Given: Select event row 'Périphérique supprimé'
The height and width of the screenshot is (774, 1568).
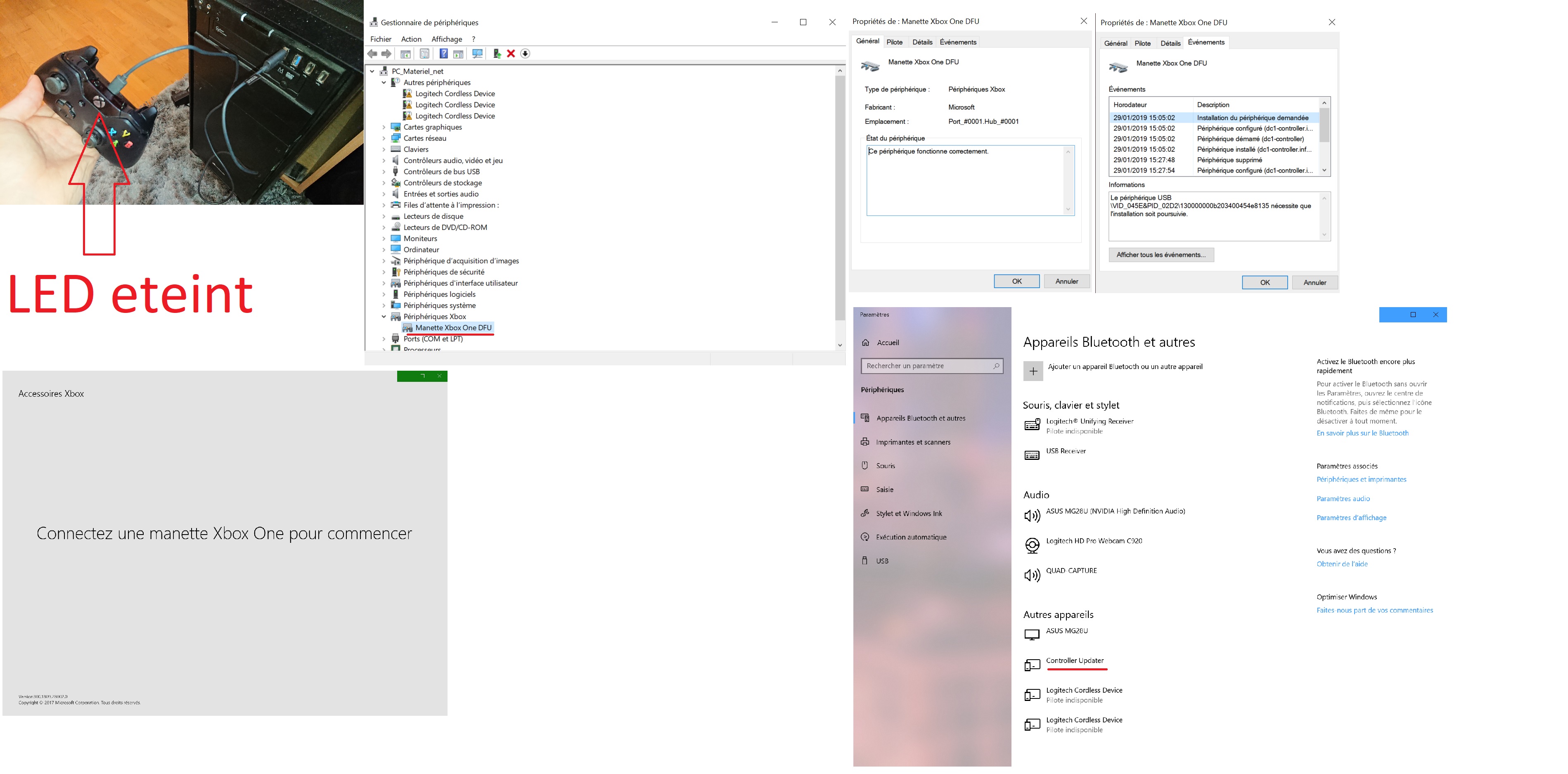Looking at the screenshot, I should coord(1214,160).
